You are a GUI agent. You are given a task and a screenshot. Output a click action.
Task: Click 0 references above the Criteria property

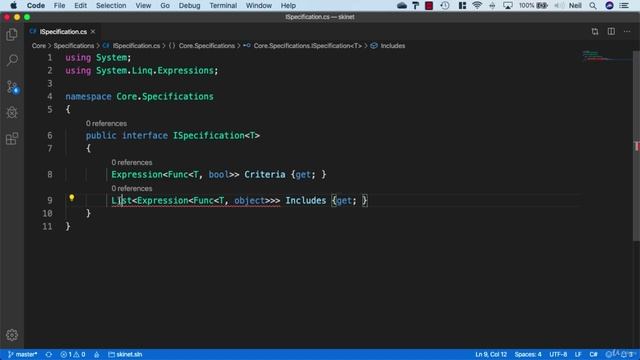pos(131,162)
